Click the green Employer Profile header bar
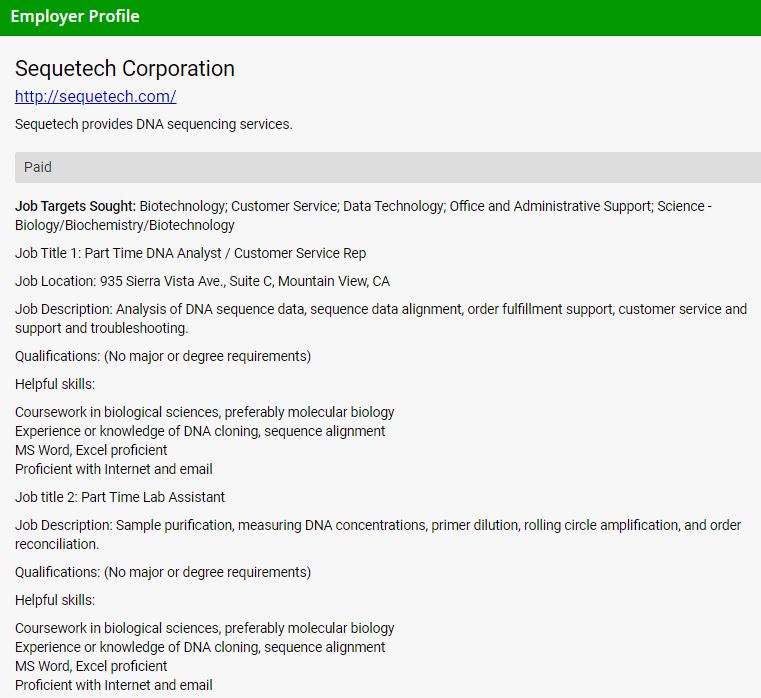The image size is (761, 698). tap(380, 17)
